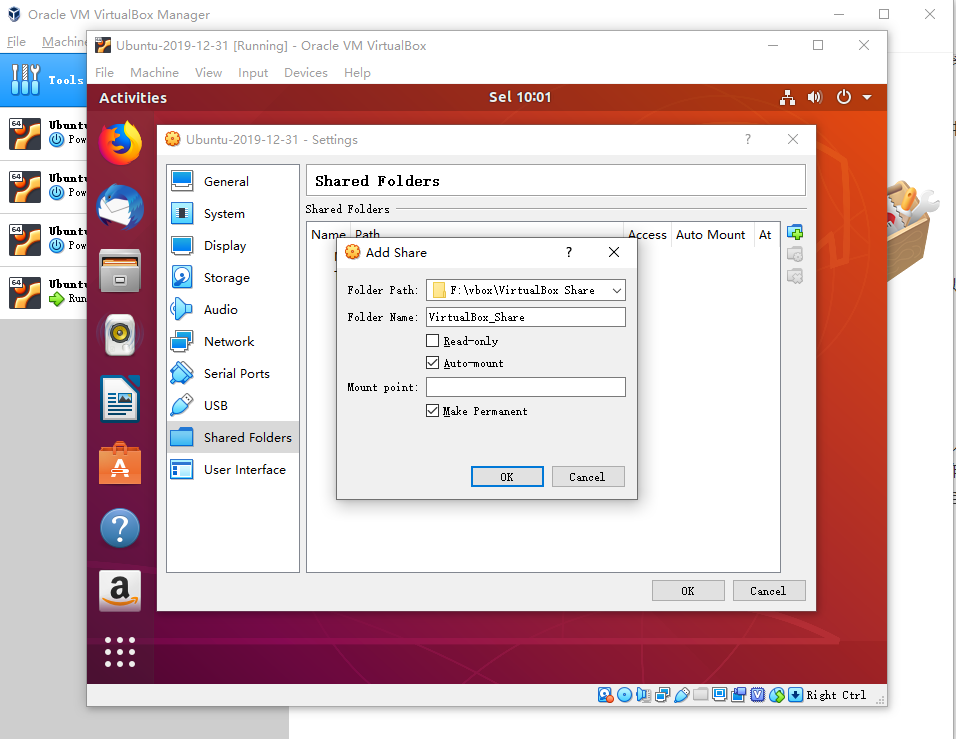
Task: Click the hard disk activity status icon
Action: point(605,695)
